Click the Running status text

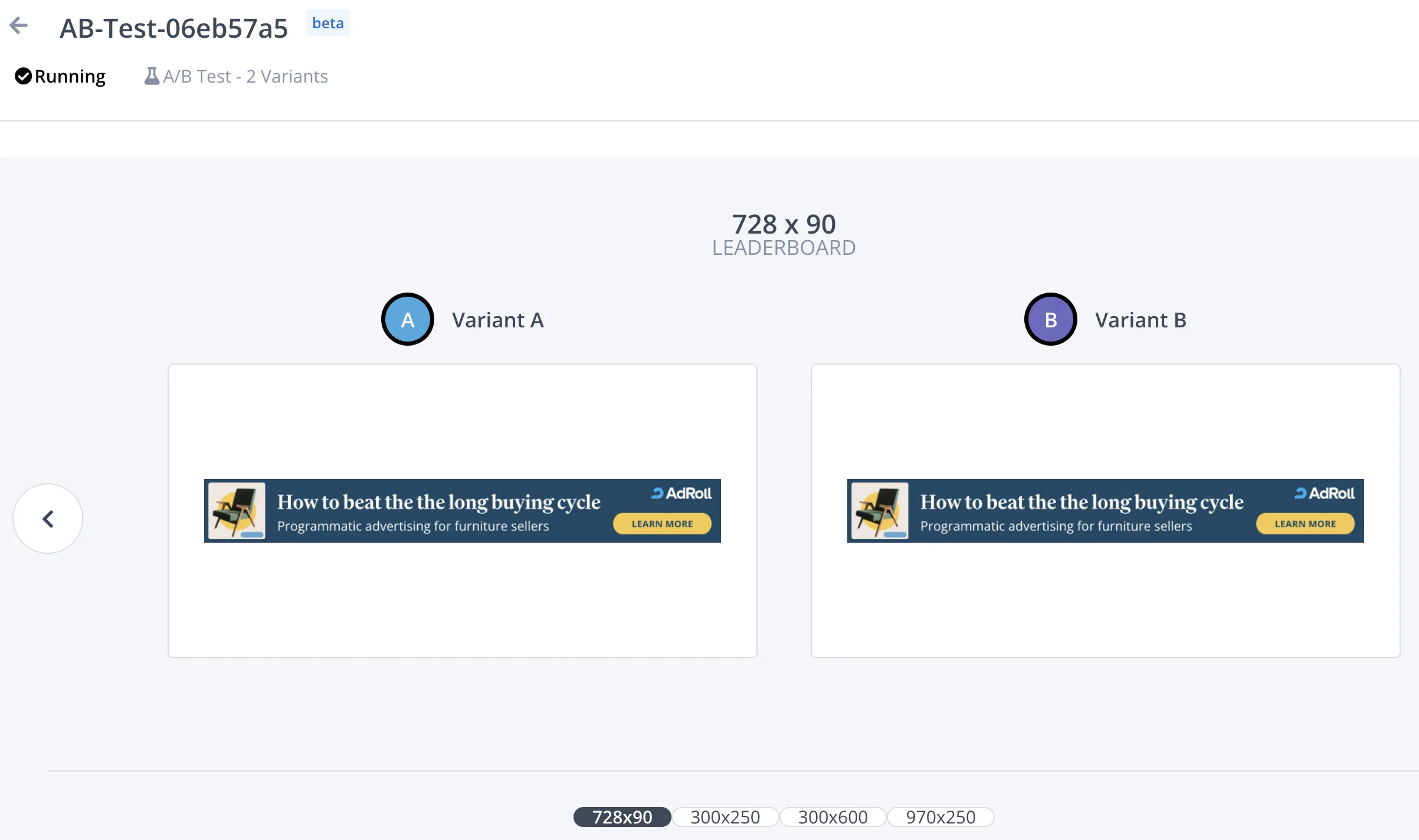(70, 76)
